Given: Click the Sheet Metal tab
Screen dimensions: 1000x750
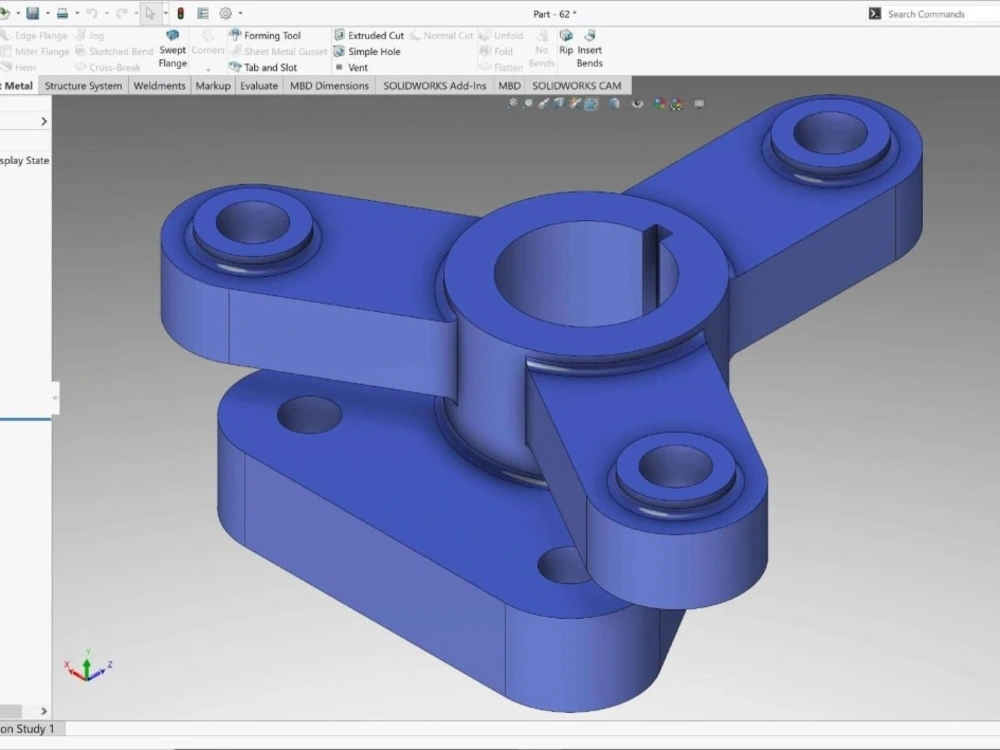Looking at the screenshot, I should point(17,85).
